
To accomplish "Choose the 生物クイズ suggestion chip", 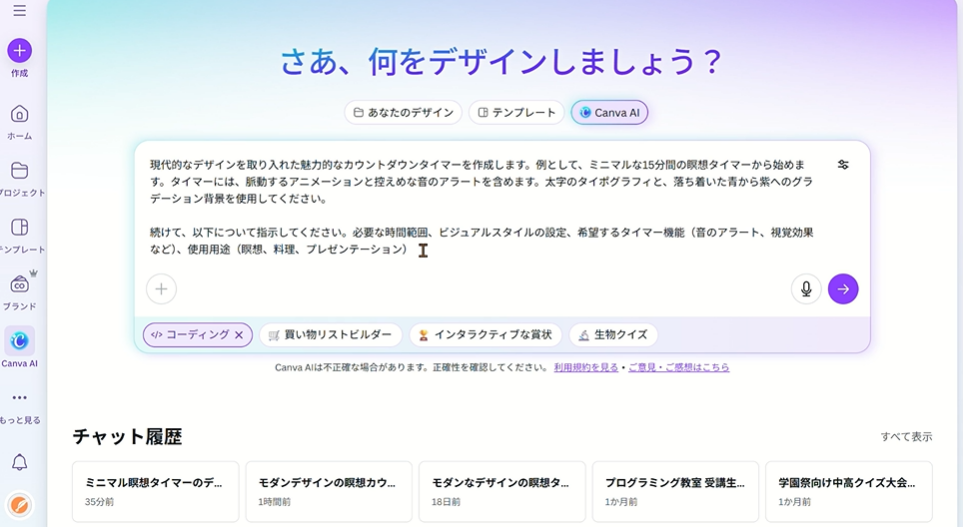I will point(613,335).
